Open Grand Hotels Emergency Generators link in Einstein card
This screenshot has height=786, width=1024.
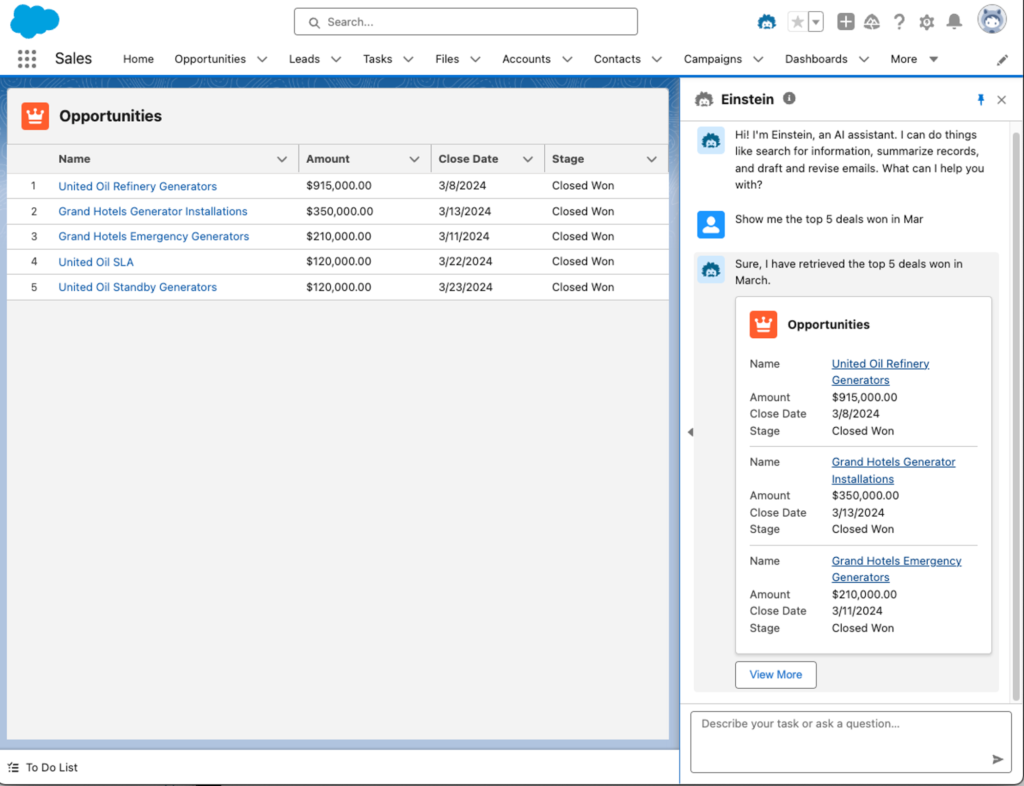click(x=897, y=569)
